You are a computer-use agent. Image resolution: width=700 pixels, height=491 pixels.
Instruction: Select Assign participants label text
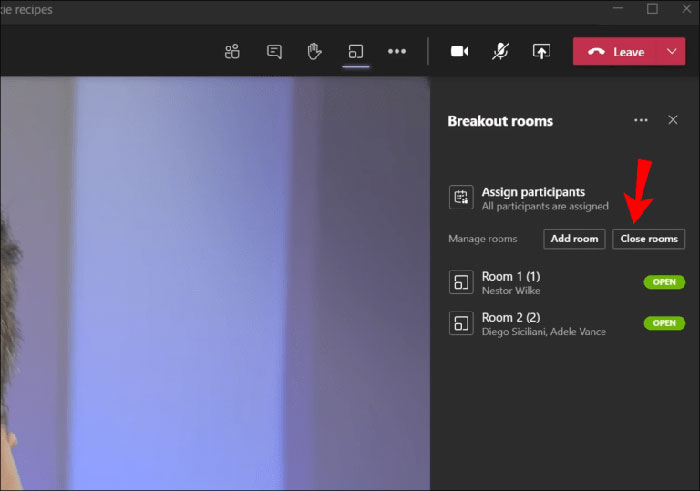point(533,192)
